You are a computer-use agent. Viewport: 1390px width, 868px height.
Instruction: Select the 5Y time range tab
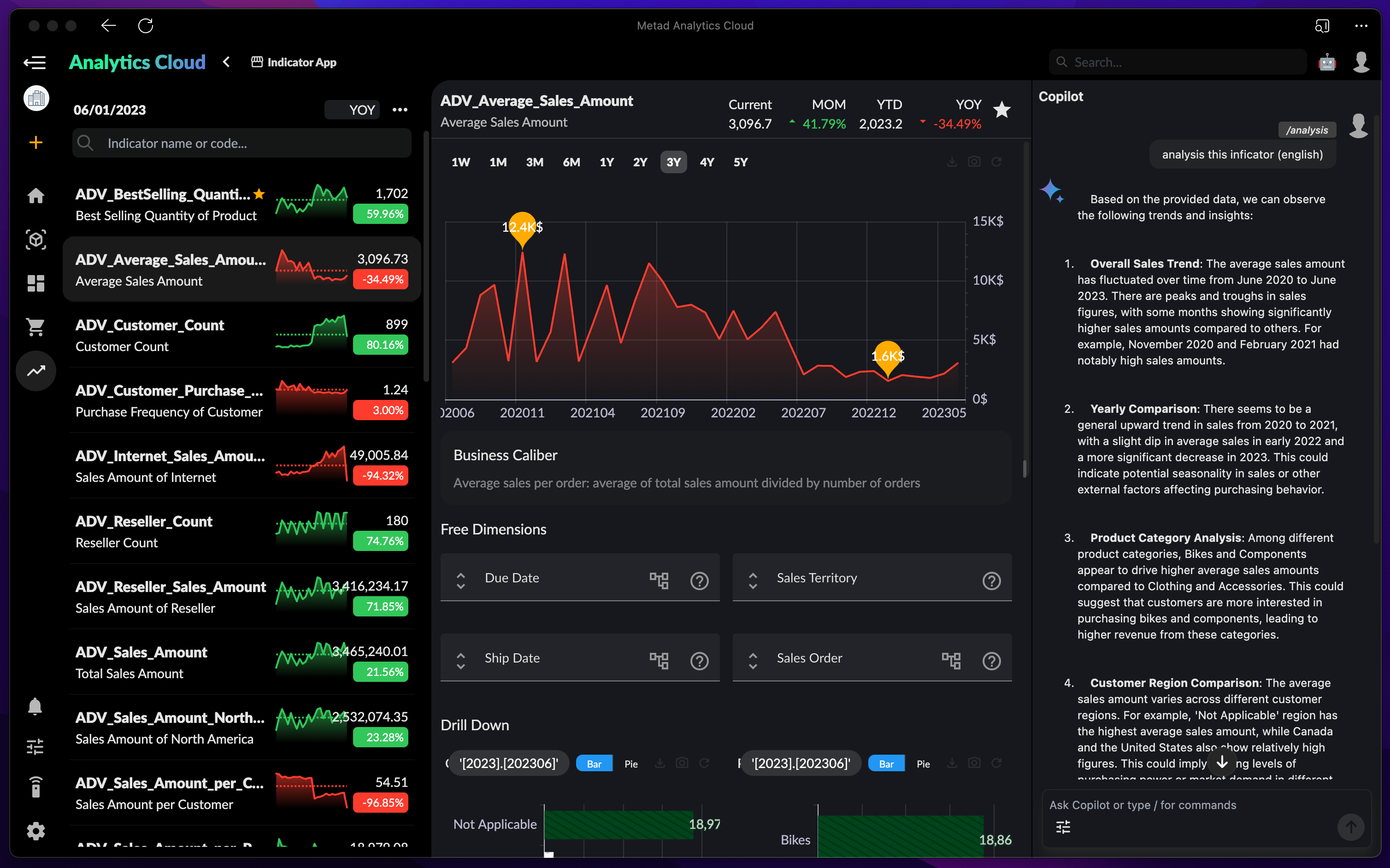coord(740,161)
